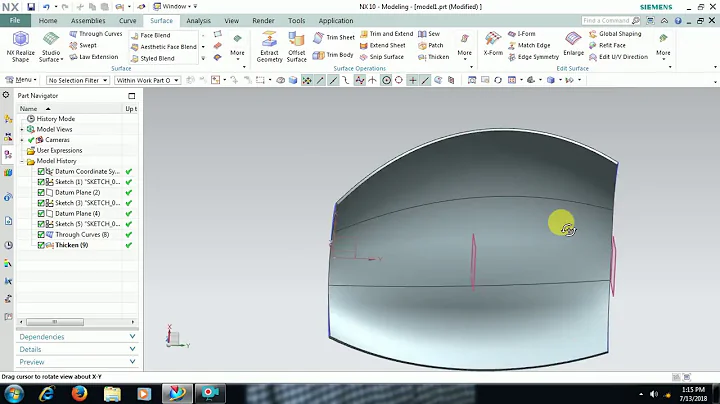
Task: Click Edit U/V Direction tool
Action: click(x=619, y=57)
